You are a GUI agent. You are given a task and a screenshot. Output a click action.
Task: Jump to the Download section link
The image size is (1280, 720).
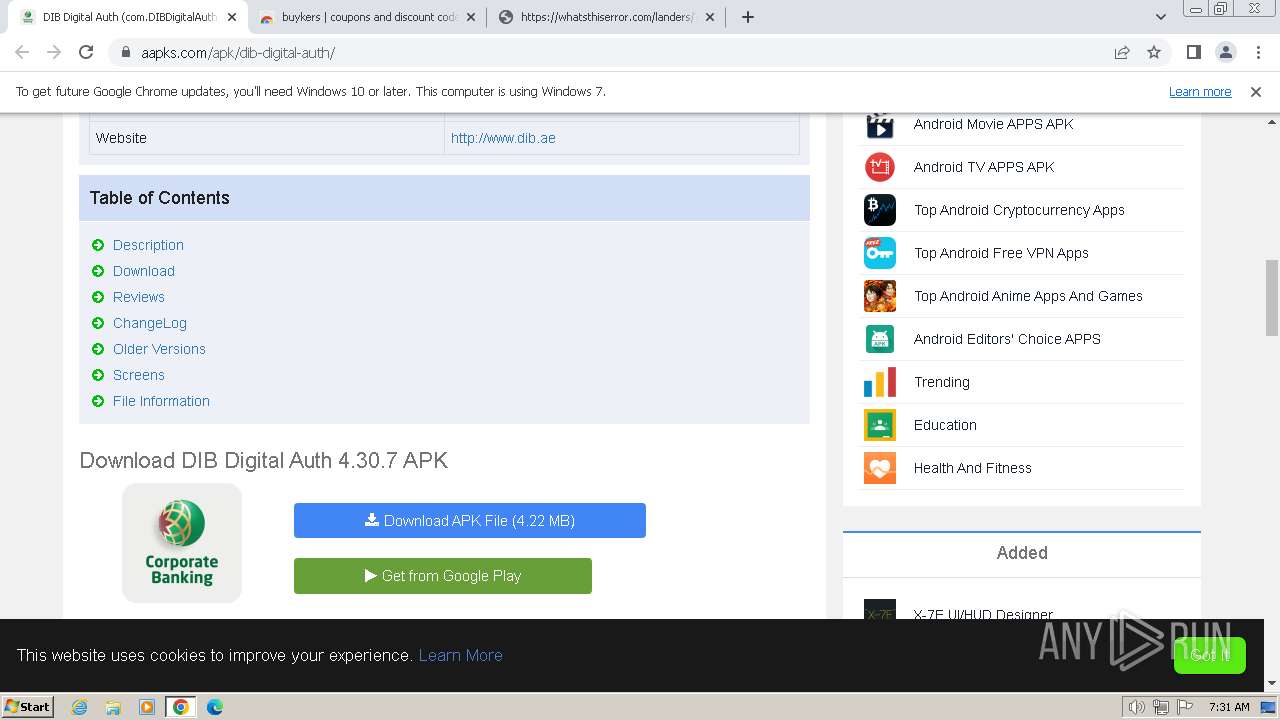tap(144, 271)
